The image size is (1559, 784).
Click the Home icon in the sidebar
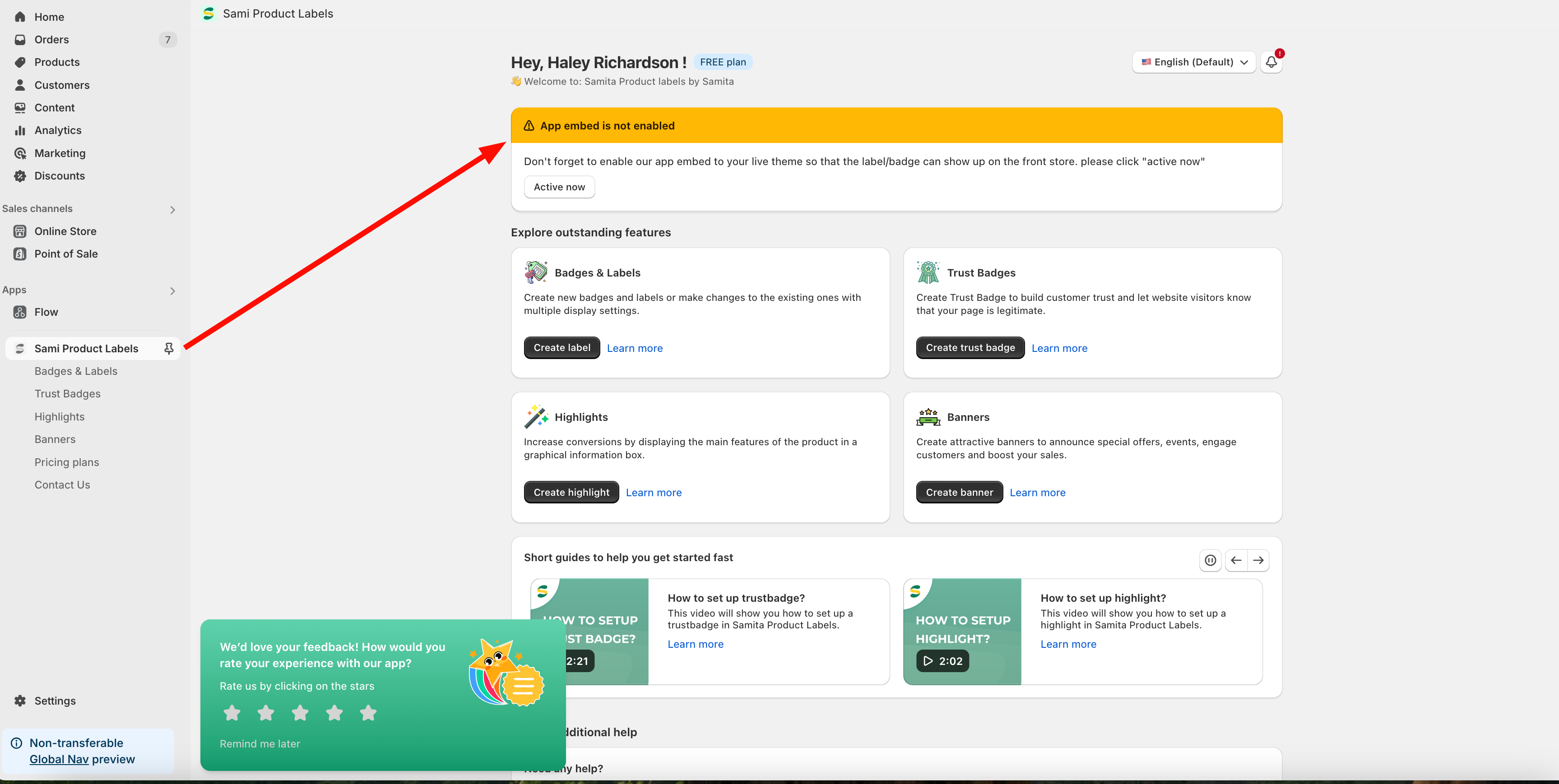[20, 17]
